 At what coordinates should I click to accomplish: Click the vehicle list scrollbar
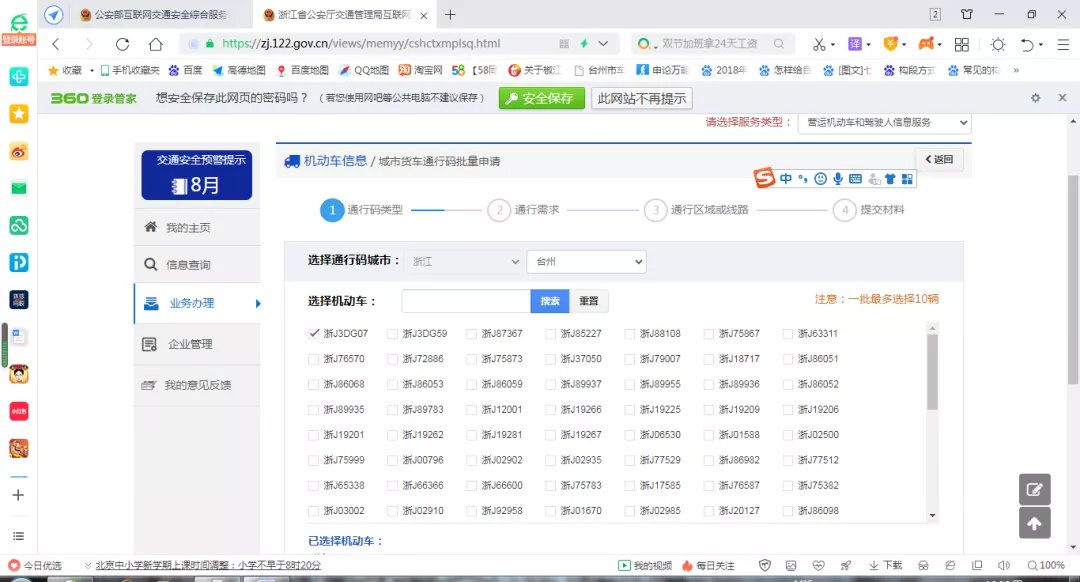pyautogui.click(x=932, y=372)
